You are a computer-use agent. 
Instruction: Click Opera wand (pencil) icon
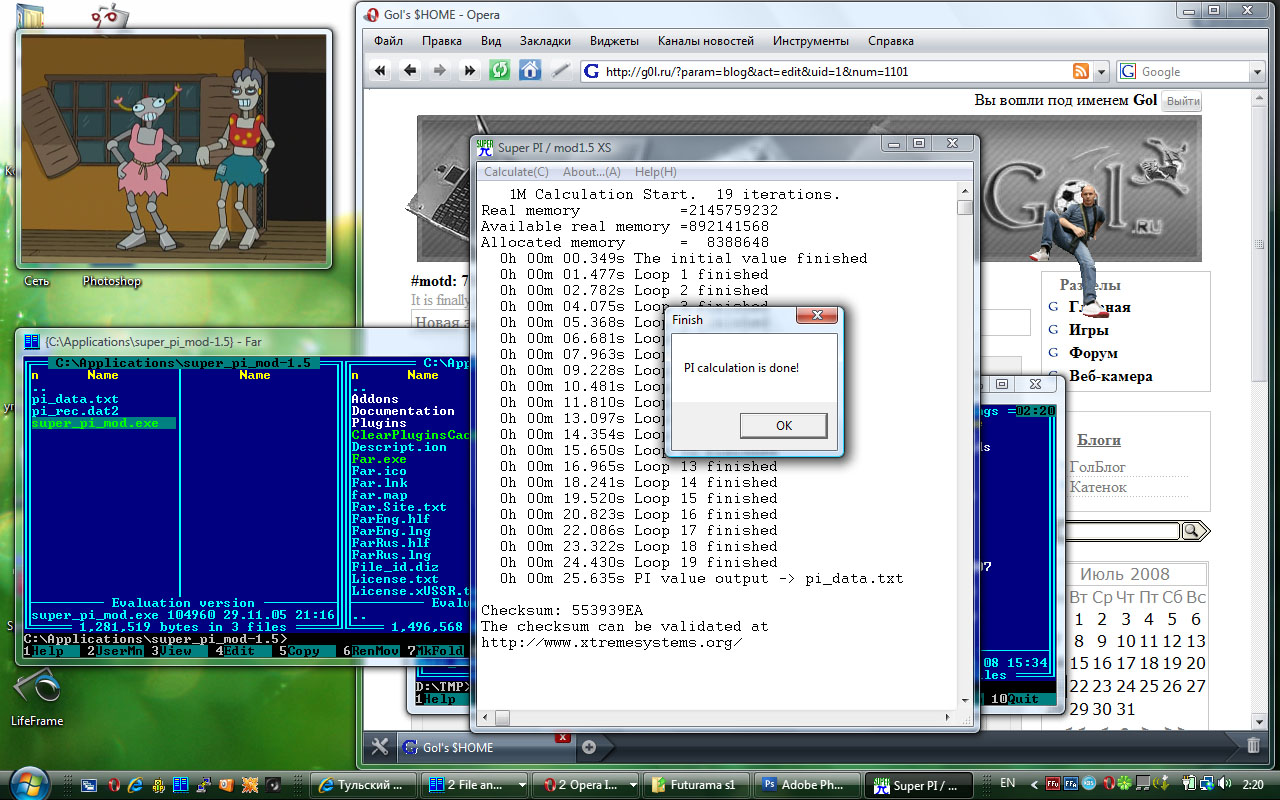click(x=560, y=71)
